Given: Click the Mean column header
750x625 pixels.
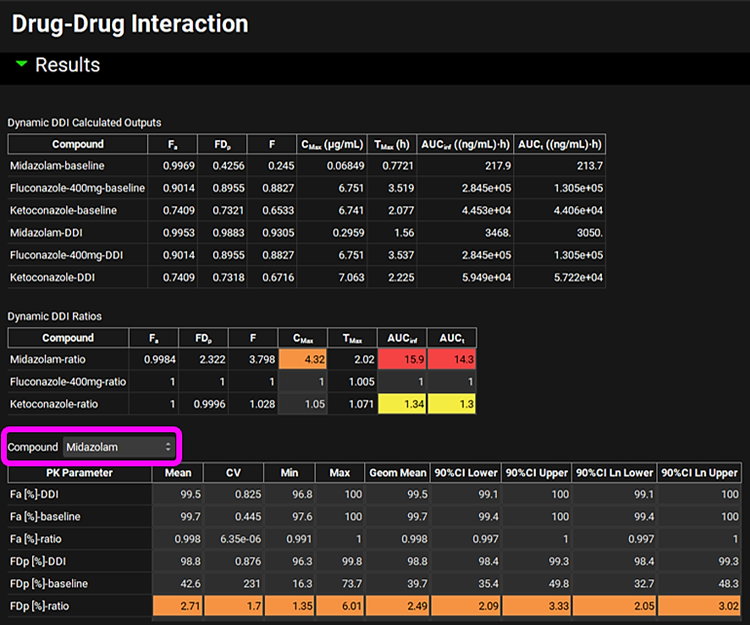Looking at the screenshot, I should point(177,472).
